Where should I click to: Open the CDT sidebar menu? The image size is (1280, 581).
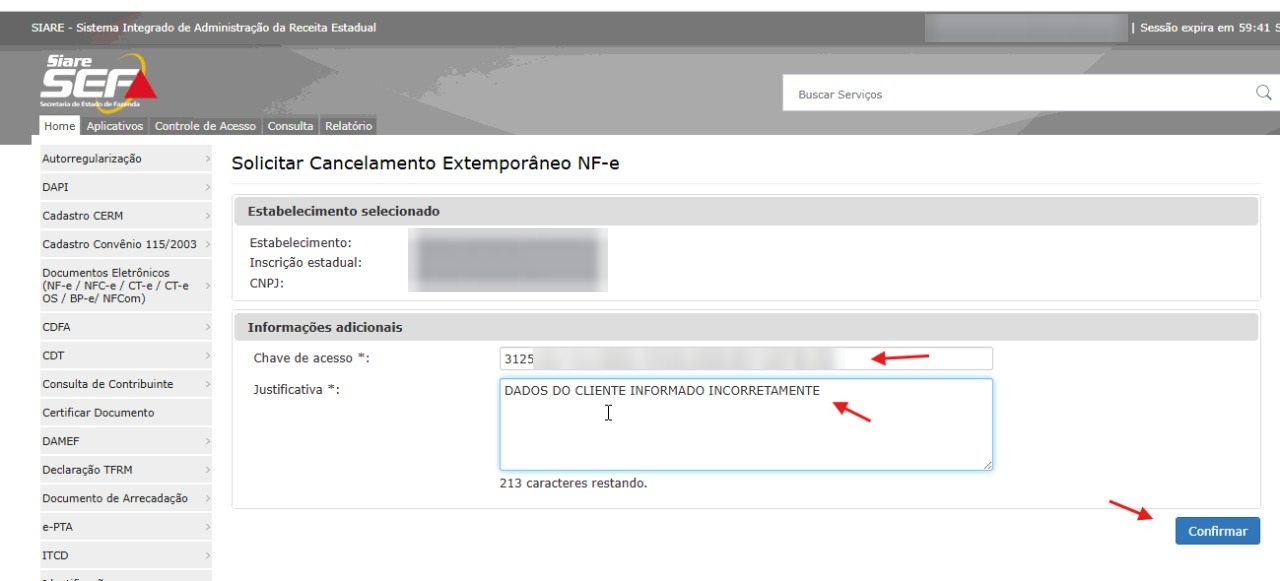[126, 356]
